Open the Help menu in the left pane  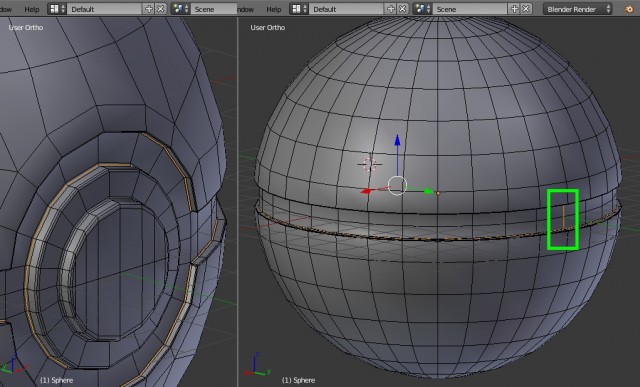(31, 9)
